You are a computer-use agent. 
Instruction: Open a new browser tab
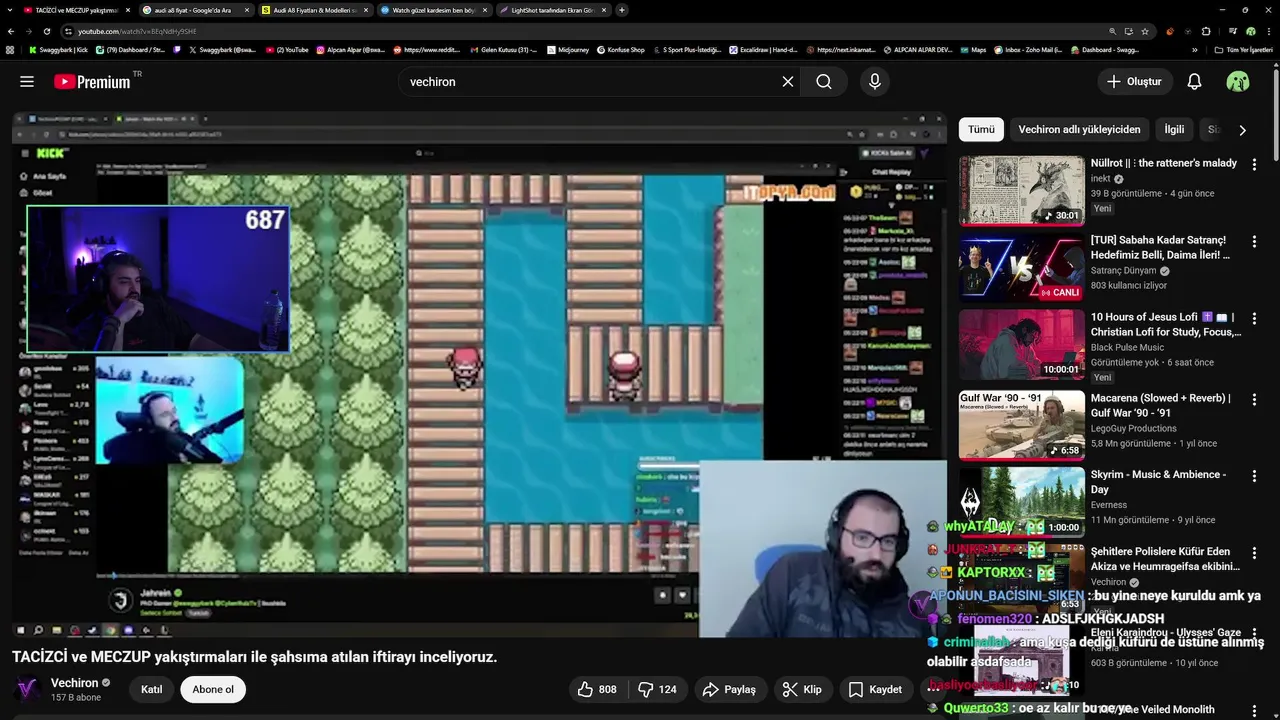(622, 10)
